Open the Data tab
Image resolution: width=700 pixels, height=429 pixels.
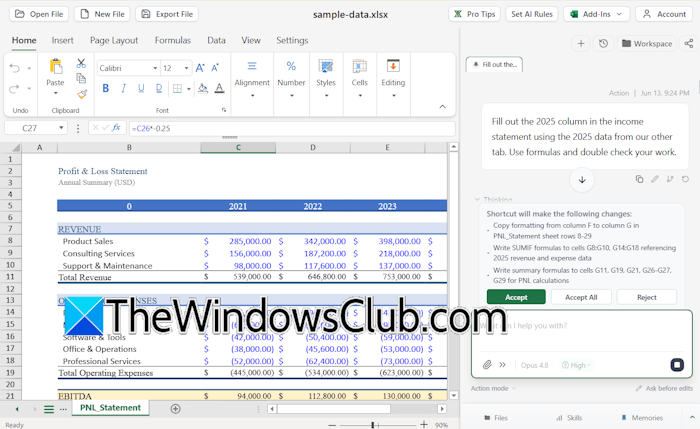click(x=217, y=40)
